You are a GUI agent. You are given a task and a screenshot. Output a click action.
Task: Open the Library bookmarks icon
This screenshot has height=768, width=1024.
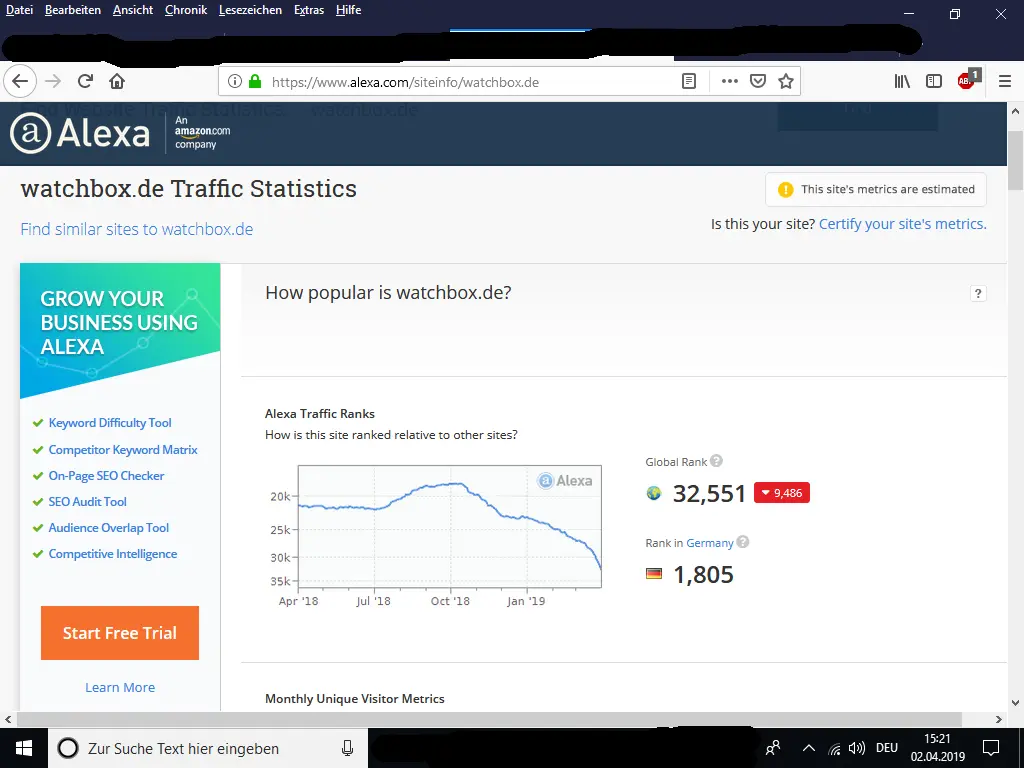click(x=902, y=82)
